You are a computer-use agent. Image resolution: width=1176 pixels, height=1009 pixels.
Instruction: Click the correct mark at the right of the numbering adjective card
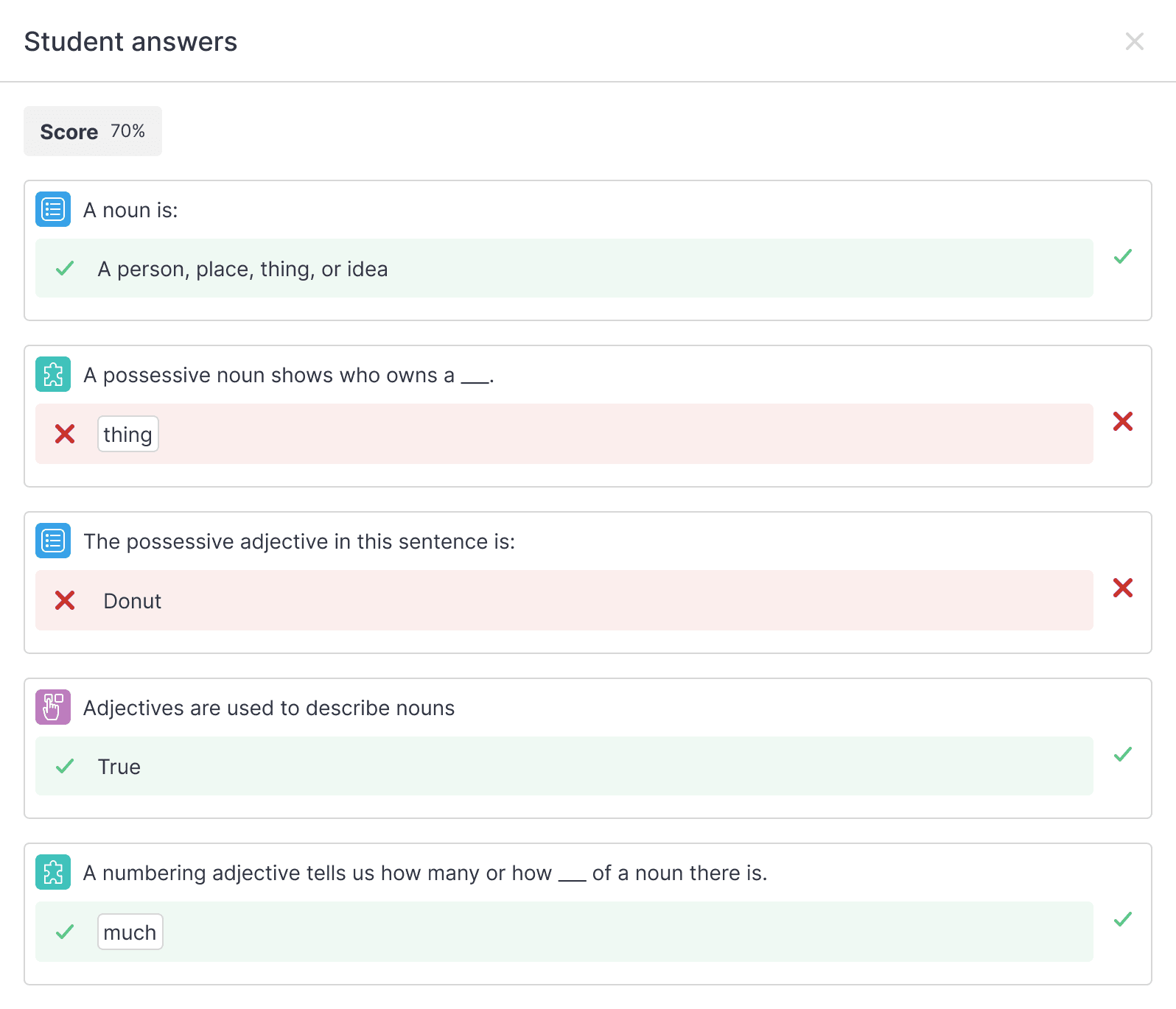[1123, 918]
